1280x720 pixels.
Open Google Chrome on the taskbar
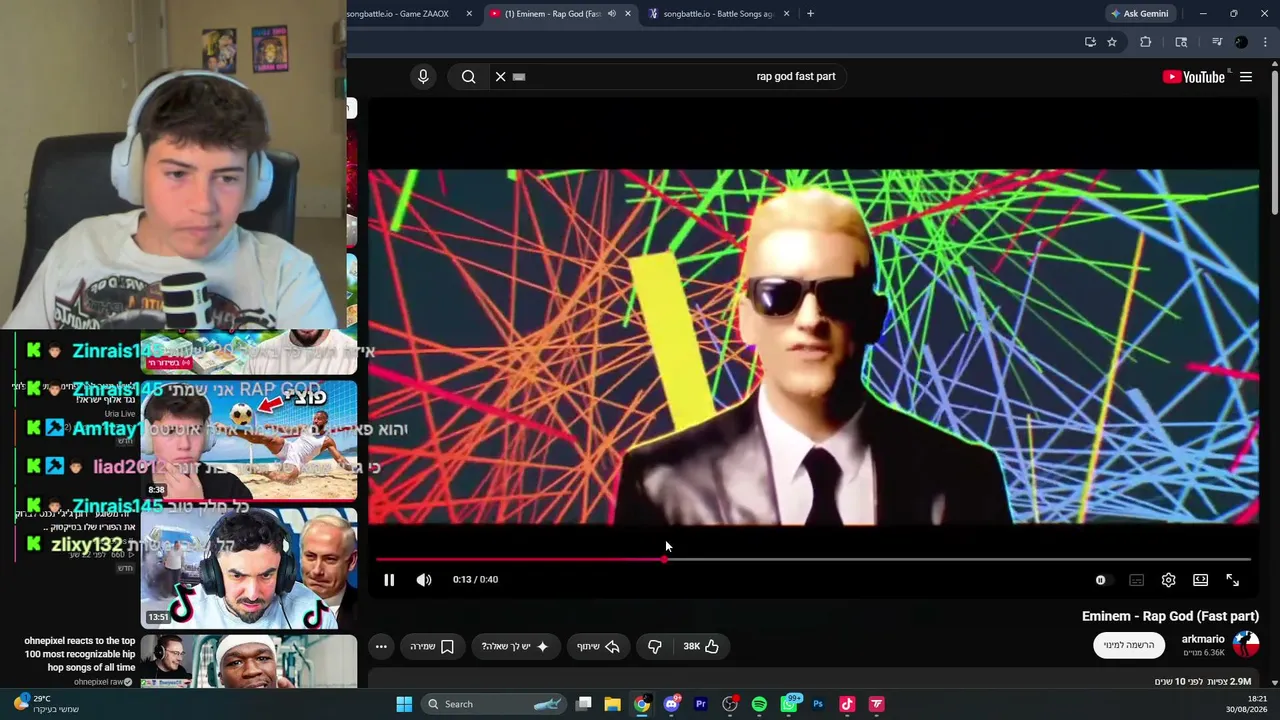click(x=642, y=704)
